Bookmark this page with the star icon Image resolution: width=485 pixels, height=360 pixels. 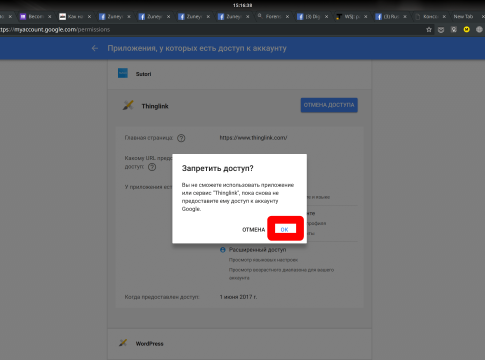click(x=429, y=30)
